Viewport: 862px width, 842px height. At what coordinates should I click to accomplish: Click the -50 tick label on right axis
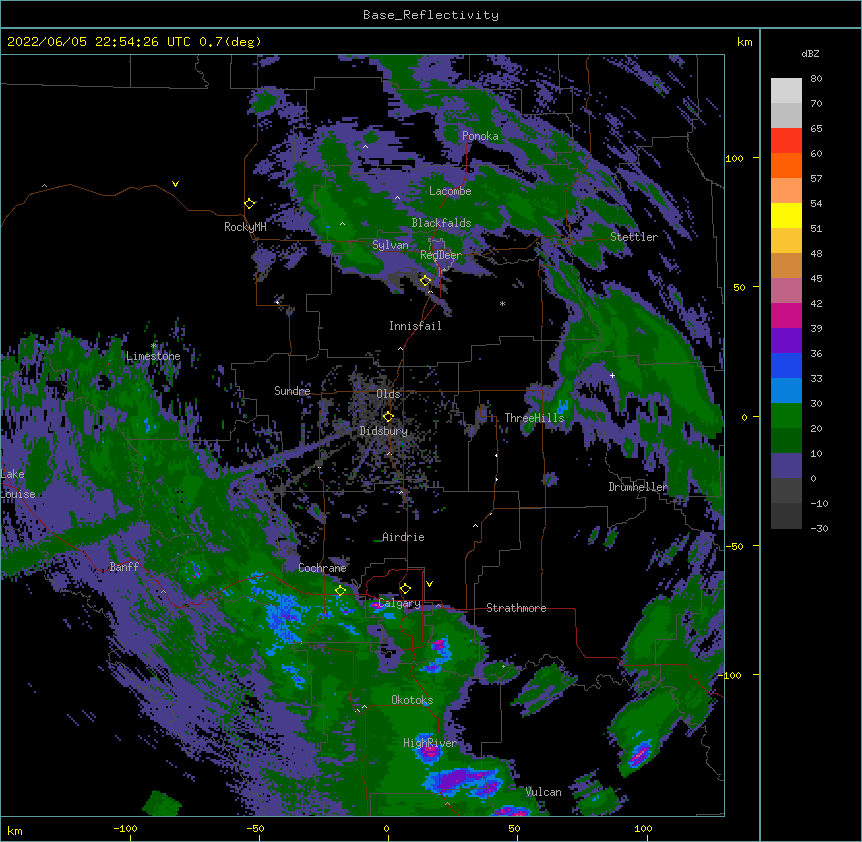point(734,546)
